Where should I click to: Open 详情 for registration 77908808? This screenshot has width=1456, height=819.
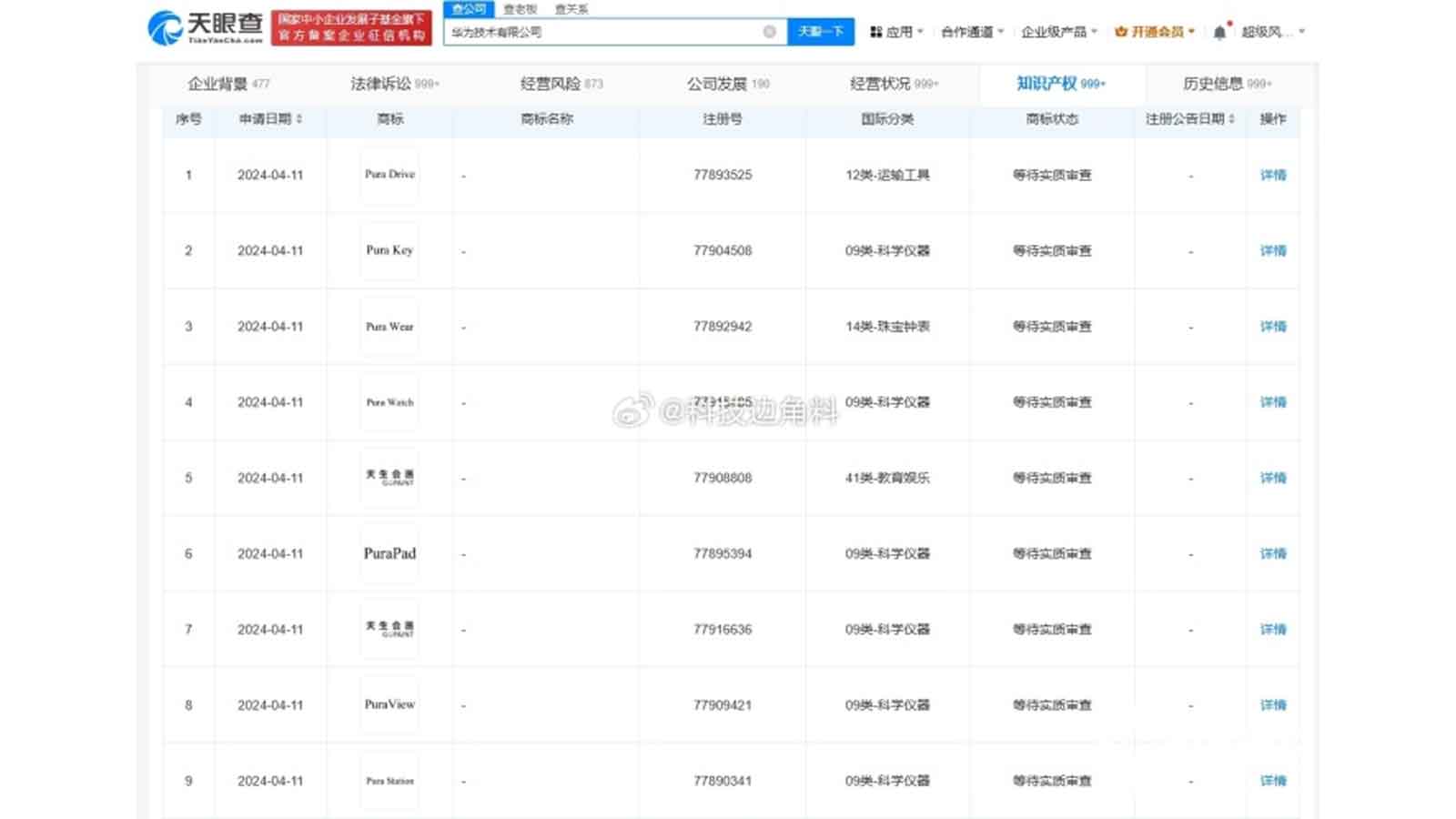coord(1273,478)
